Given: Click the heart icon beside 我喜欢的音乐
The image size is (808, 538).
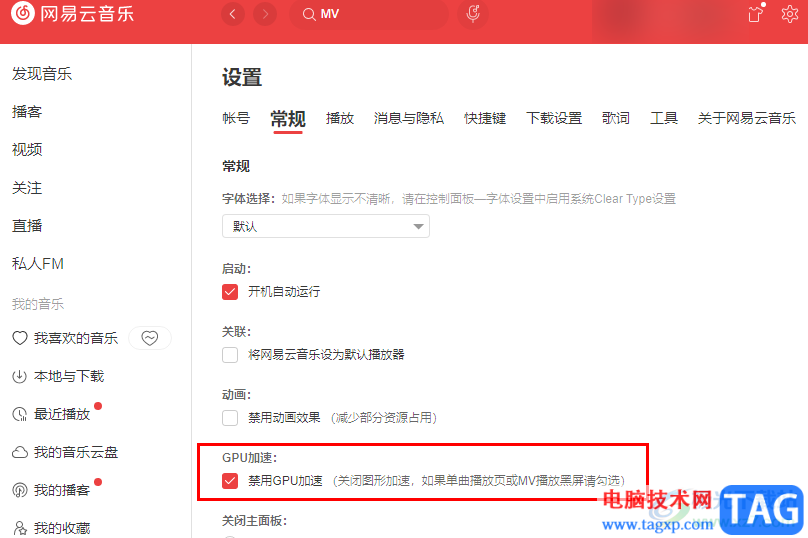Looking at the screenshot, I should point(20,338).
